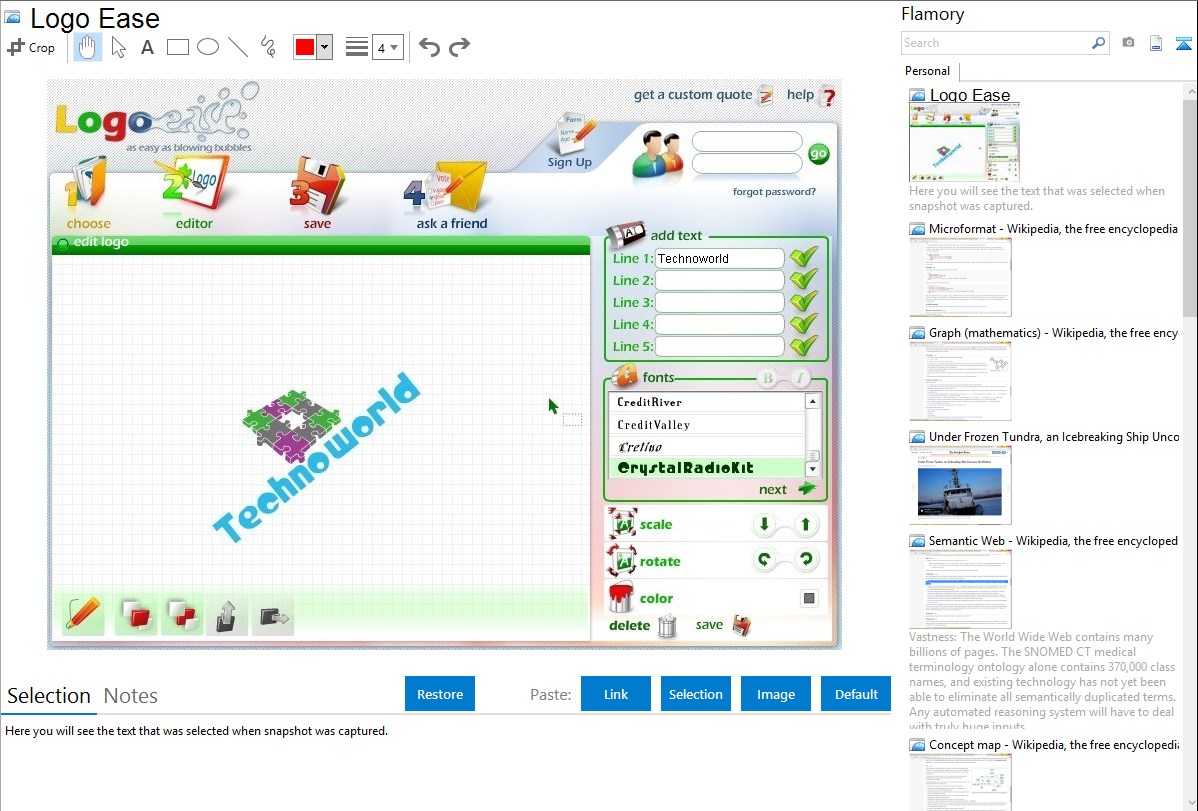Confirm Line 2 with its green checkmark

coord(804,279)
